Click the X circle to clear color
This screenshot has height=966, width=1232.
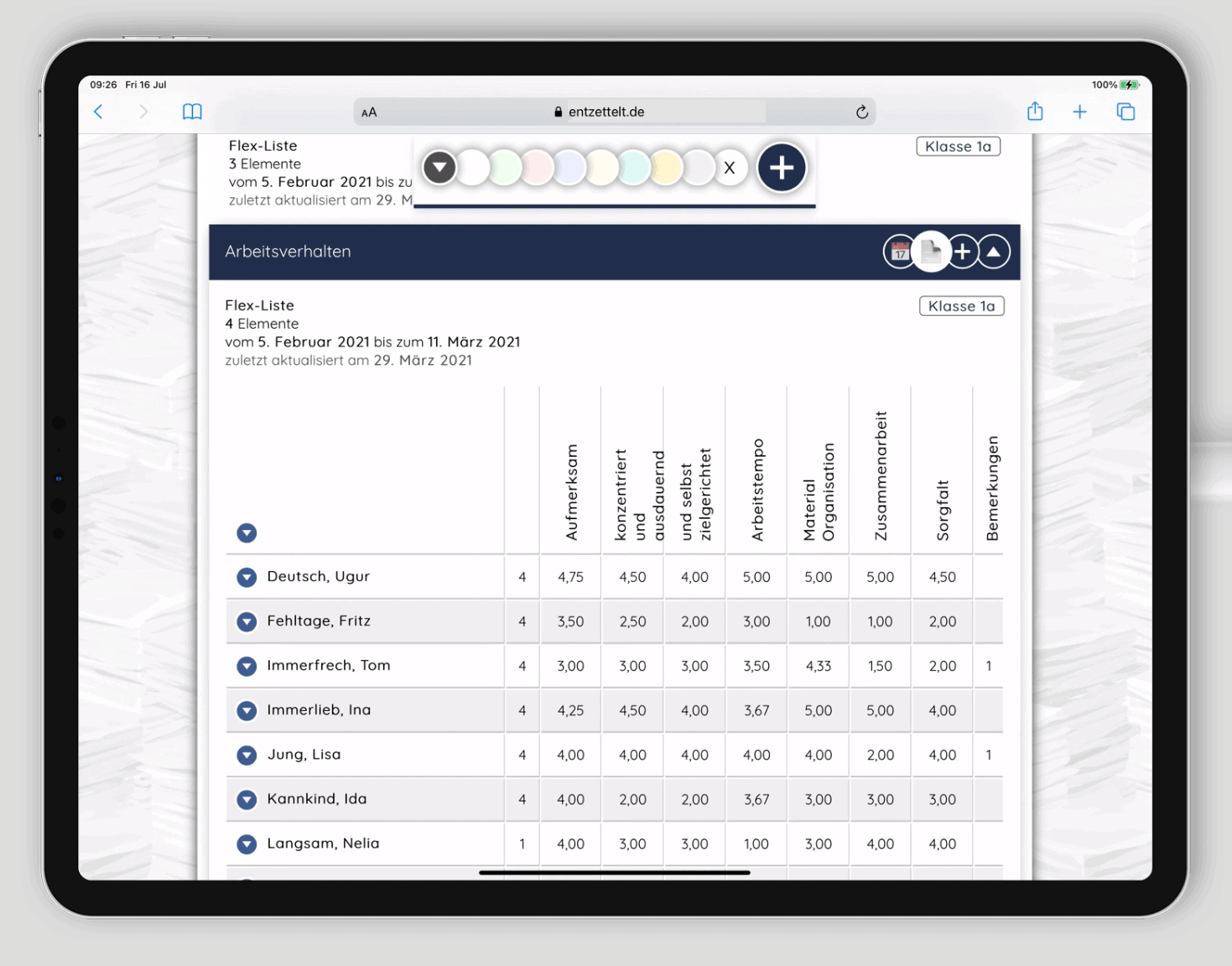(730, 168)
